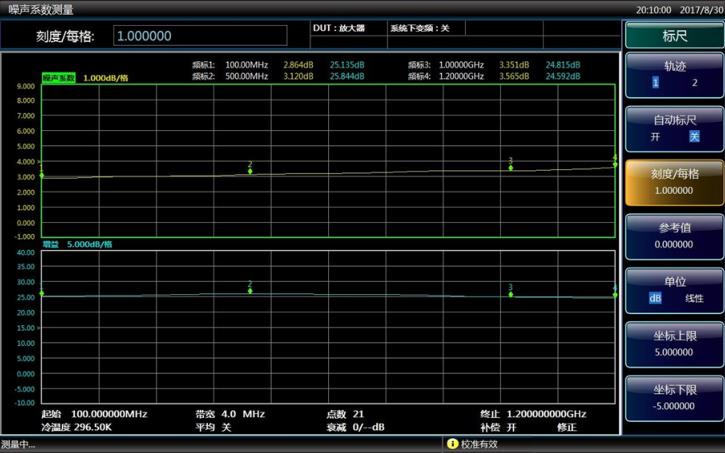
Task: Open the 标尺 menu header
Action: click(x=674, y=35)
